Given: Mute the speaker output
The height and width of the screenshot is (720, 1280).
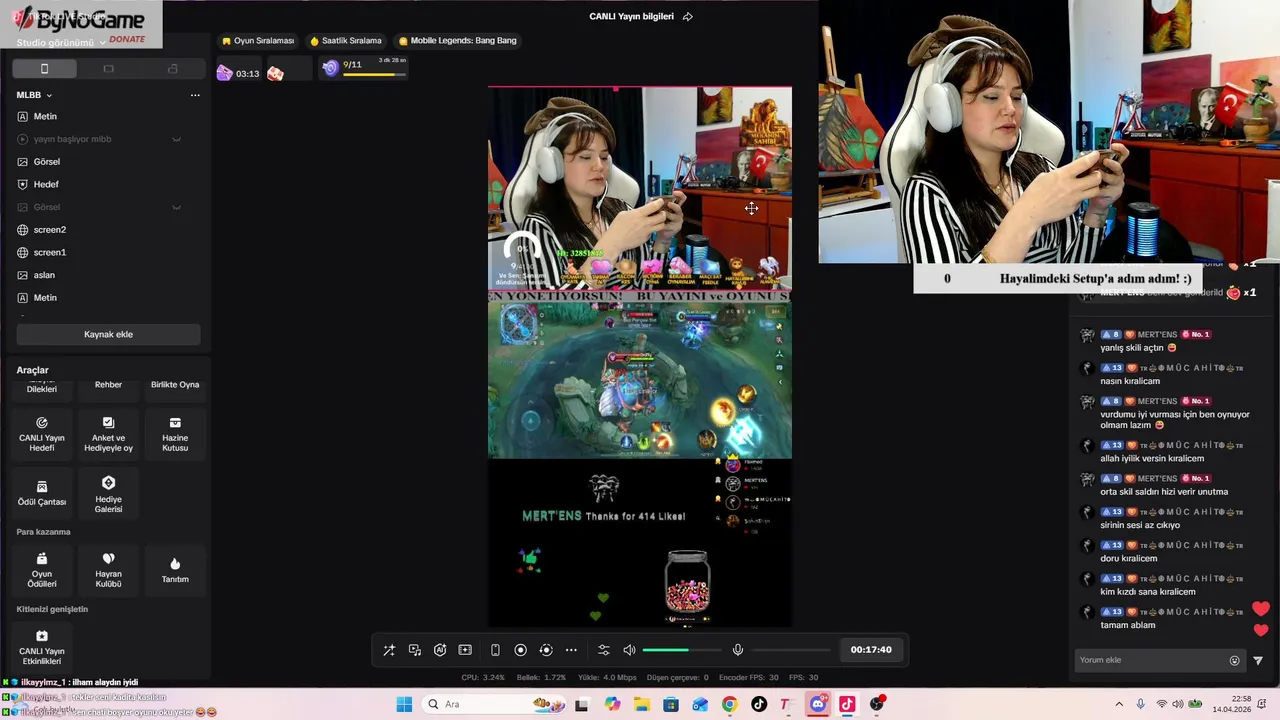Looking at the screenshot, I should point(629,650).
